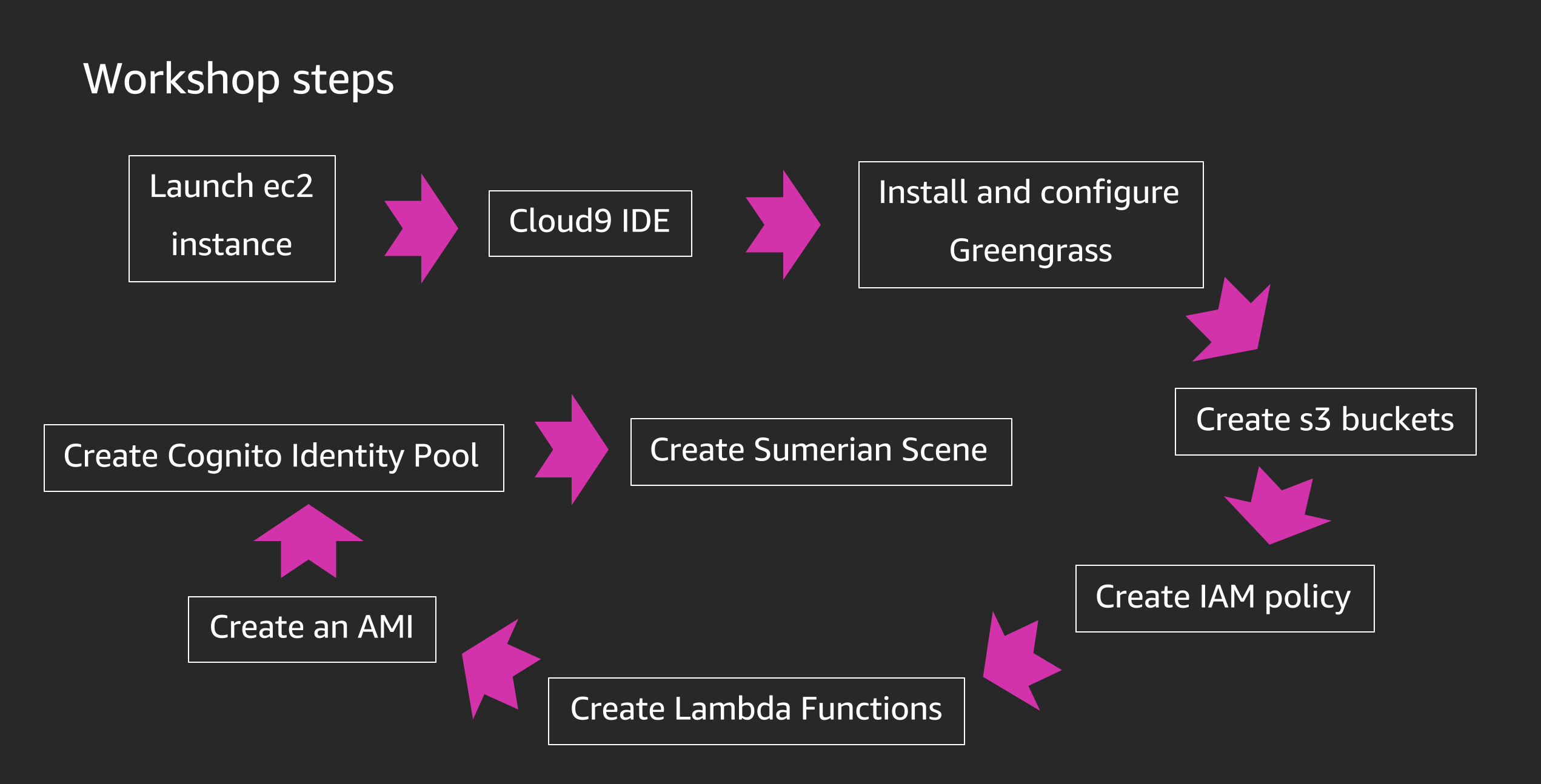Screen dimensions: 1541x784
Task: Select the 'Create Sumerian Scene' box
Action: (x=821, y=452)
